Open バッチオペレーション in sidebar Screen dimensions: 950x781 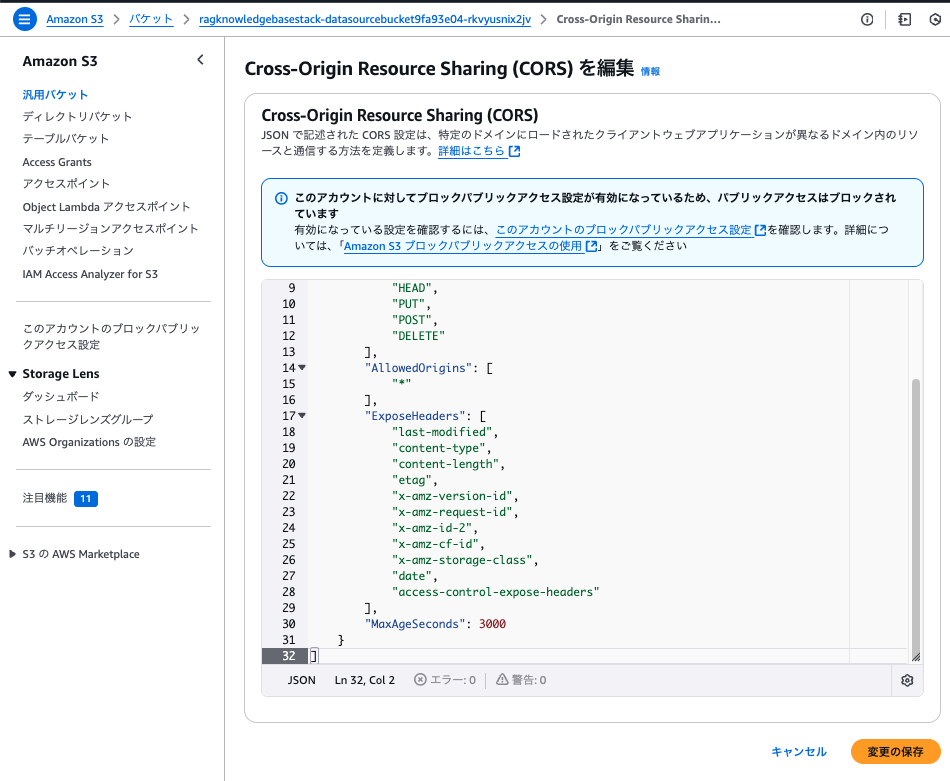(78, 250)
